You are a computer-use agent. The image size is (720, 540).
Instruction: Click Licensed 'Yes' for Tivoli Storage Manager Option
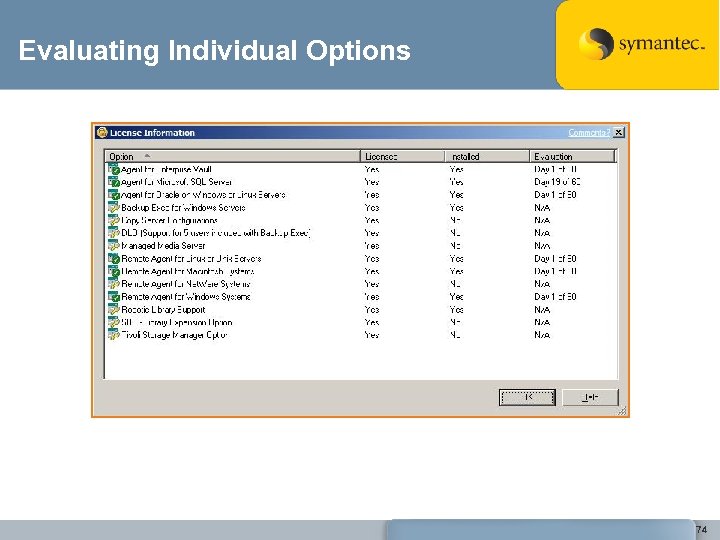(372, 335)
